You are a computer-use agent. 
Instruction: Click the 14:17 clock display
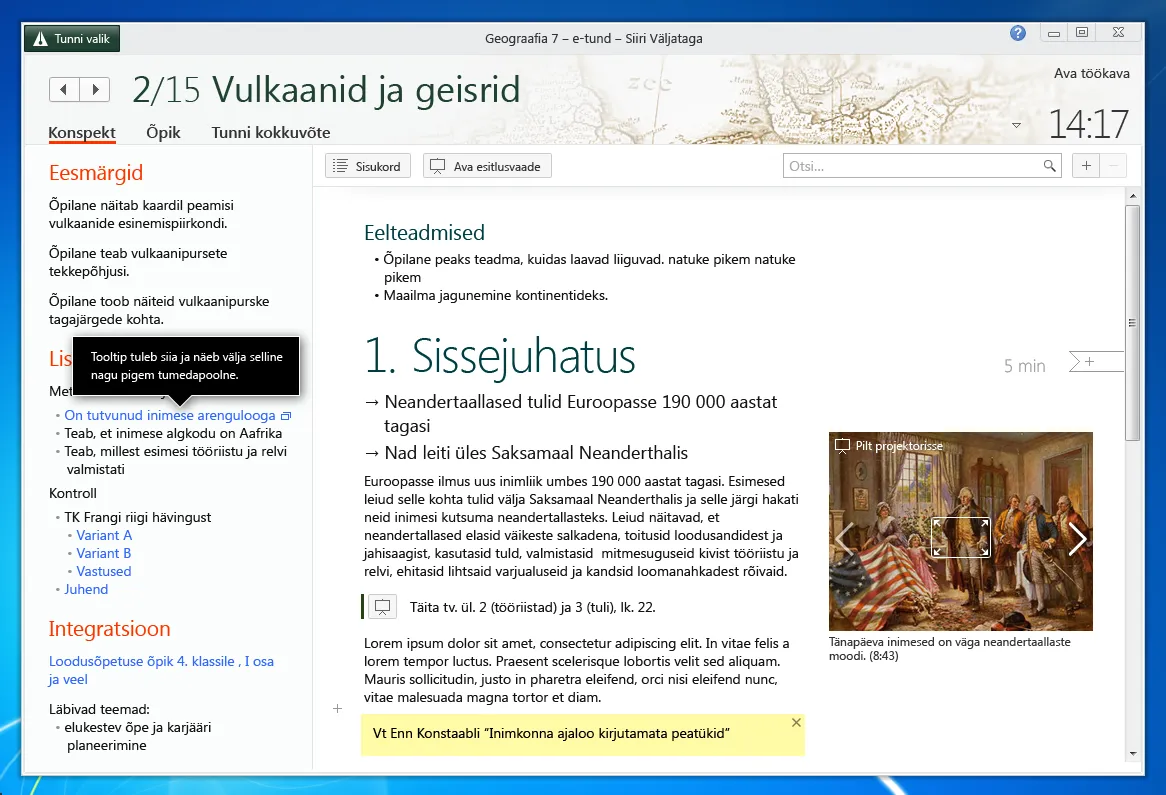[1088, 123]
